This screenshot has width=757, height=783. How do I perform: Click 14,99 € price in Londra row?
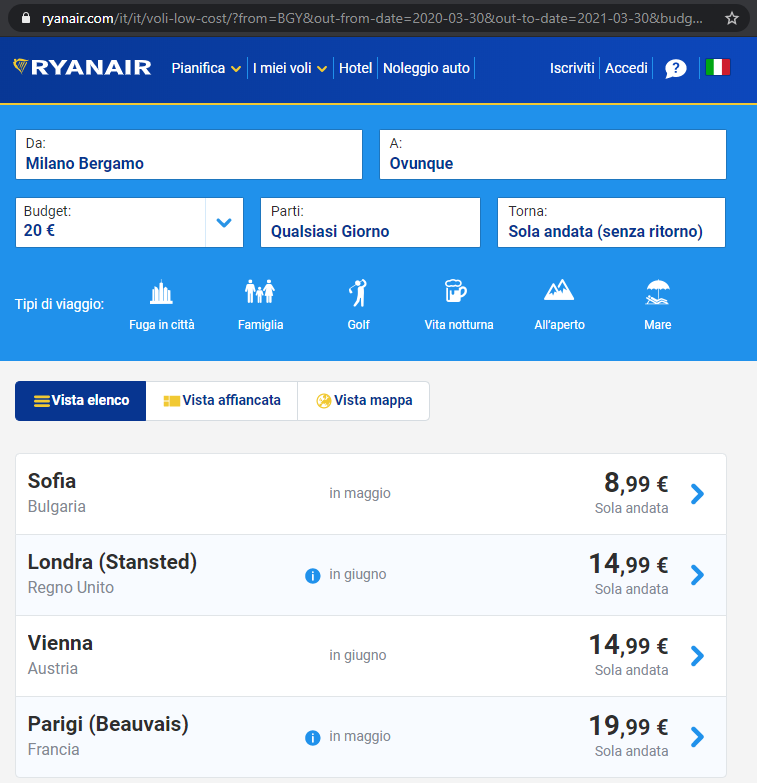pos(629,564)
